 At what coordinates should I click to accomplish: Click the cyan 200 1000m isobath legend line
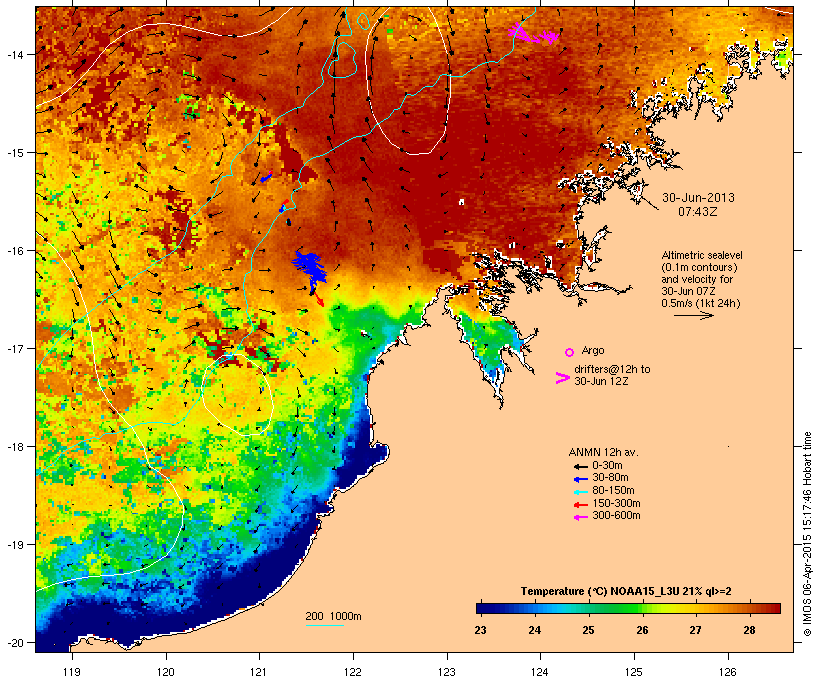(x=325, y=625)
